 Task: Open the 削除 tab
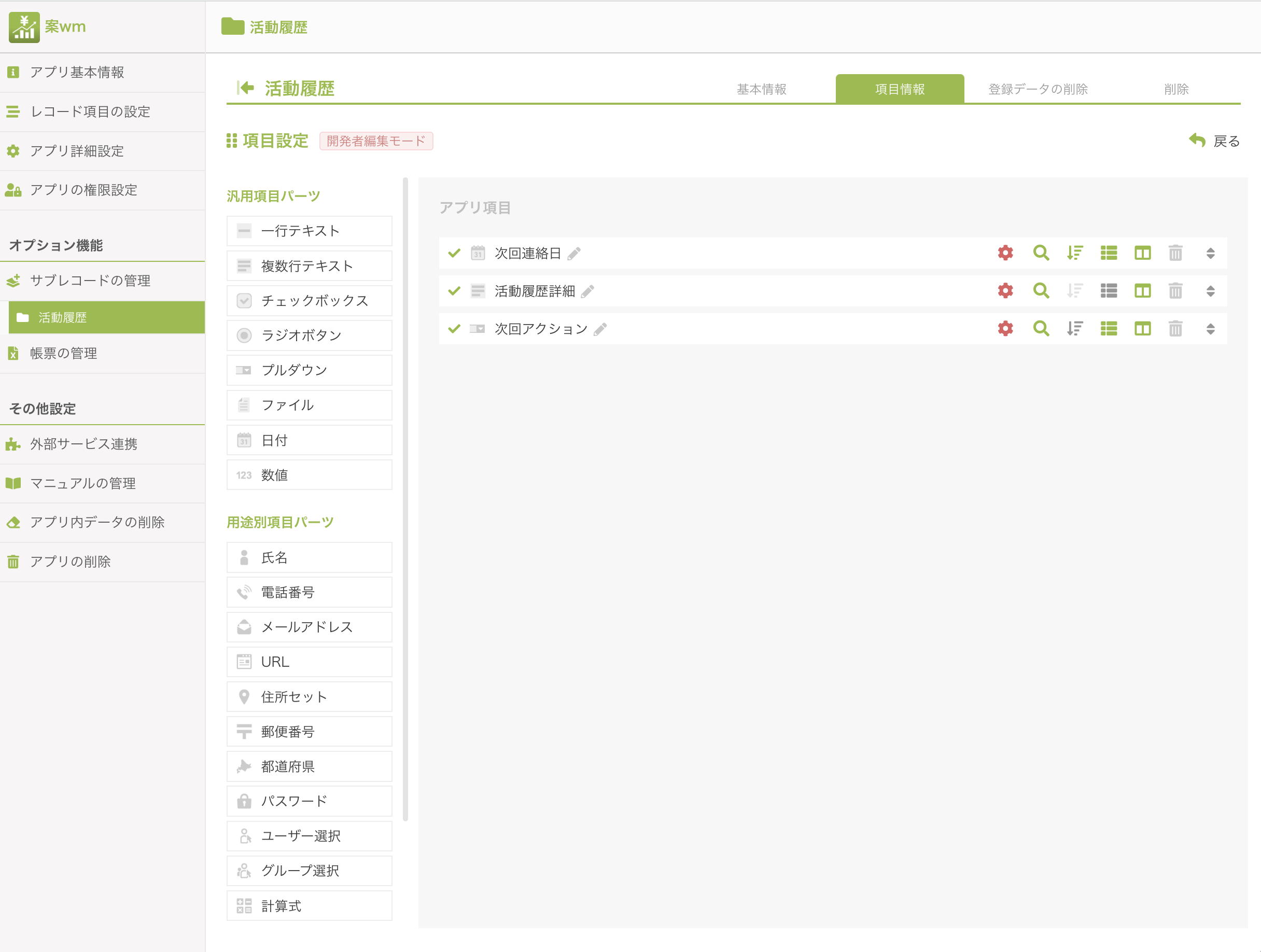tap(1176, 89)
